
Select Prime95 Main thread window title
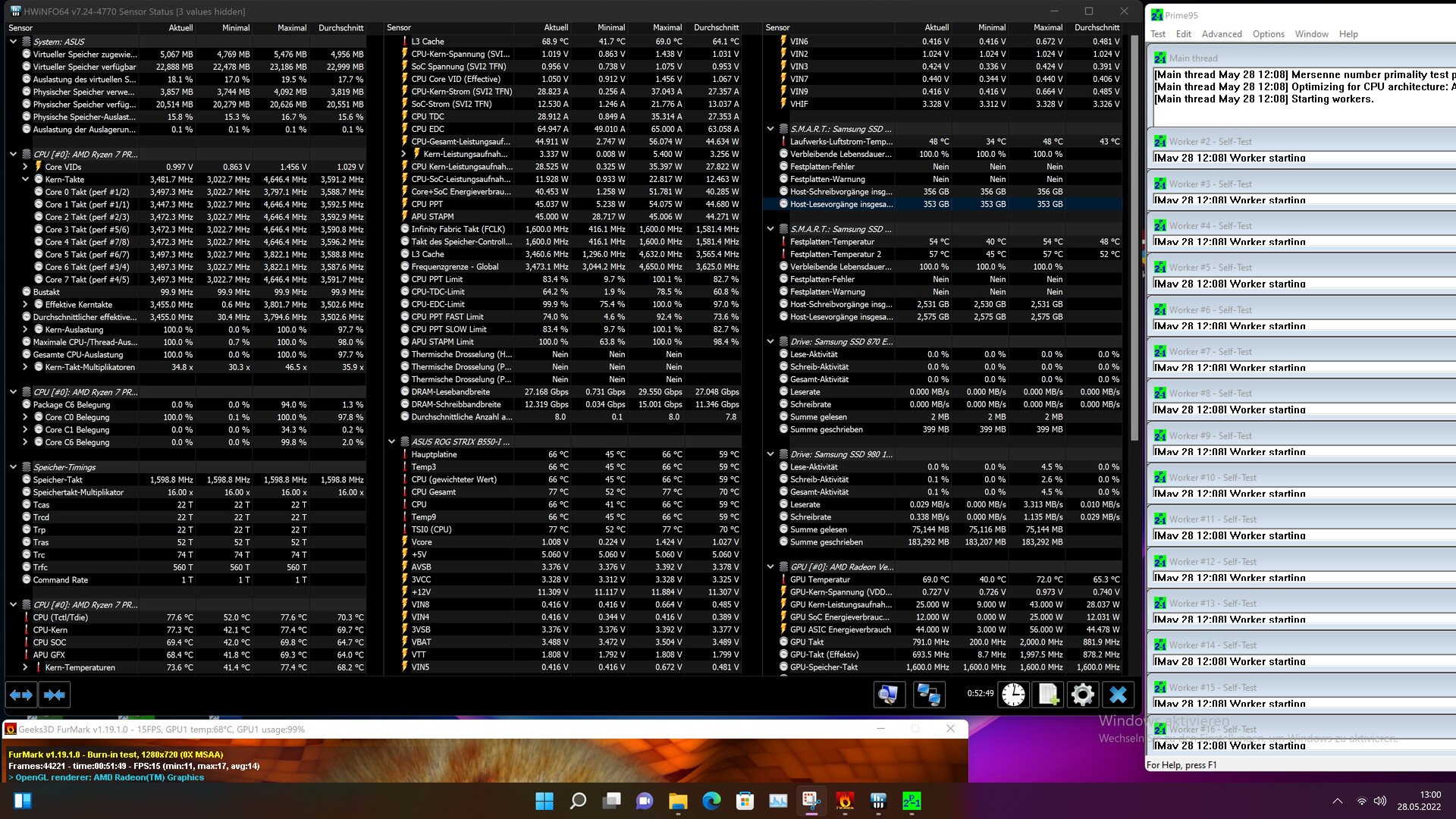1193,58
